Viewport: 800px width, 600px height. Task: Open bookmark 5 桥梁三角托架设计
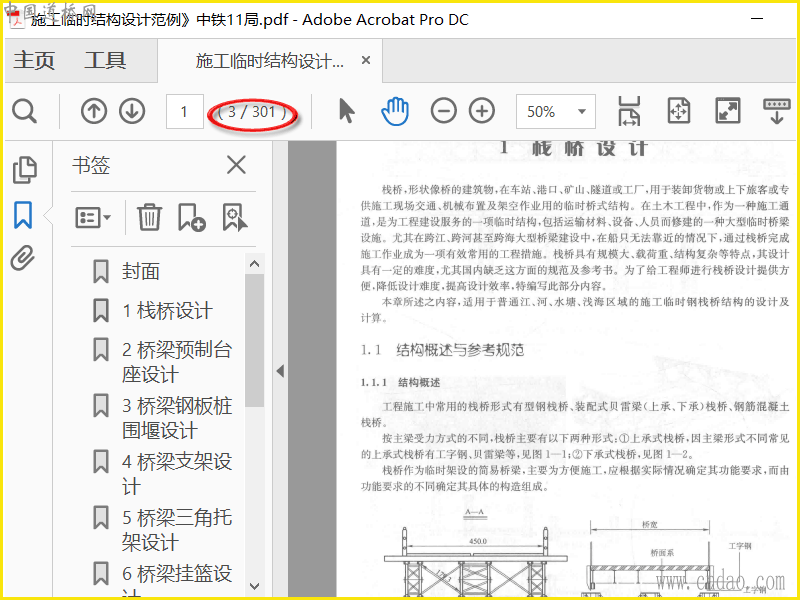tap(177, 530)
